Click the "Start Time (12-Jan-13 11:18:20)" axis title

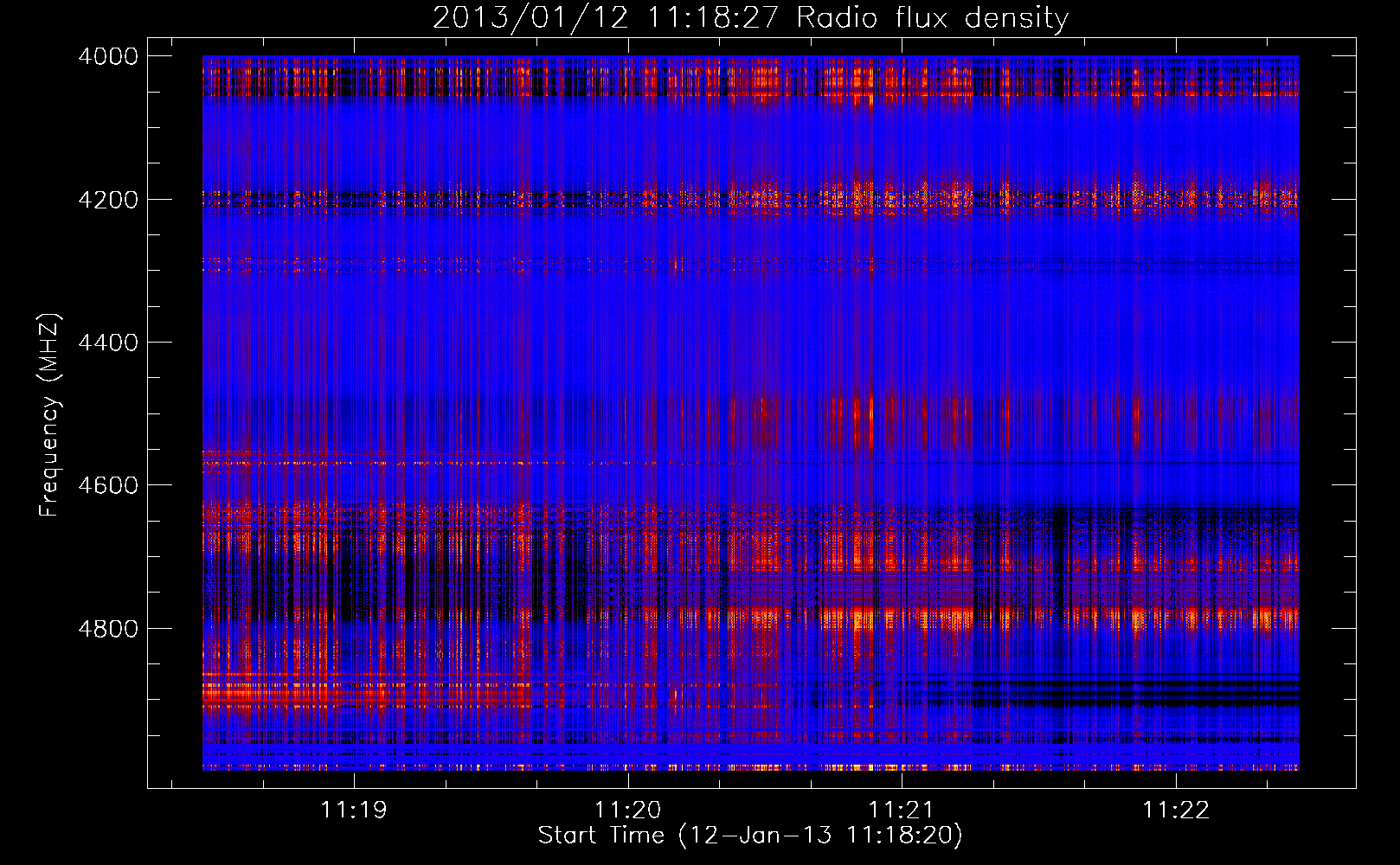tap(750, 836)
